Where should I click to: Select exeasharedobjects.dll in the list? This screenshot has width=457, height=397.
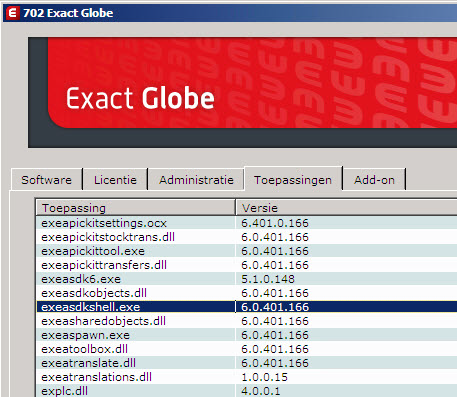[247, 321]
